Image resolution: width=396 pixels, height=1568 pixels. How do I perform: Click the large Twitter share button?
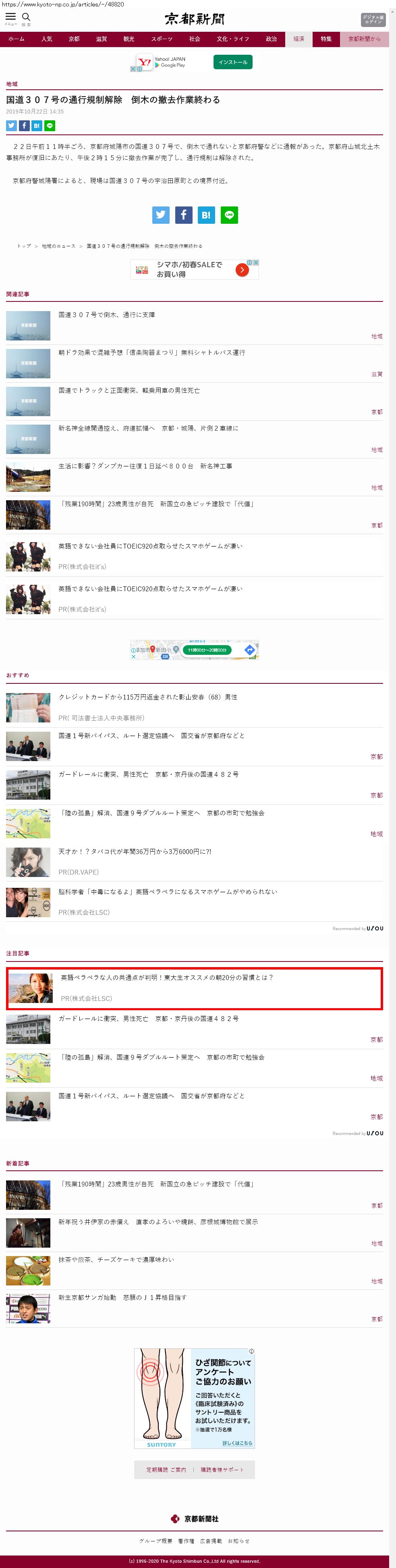click(x=161, y=215)
